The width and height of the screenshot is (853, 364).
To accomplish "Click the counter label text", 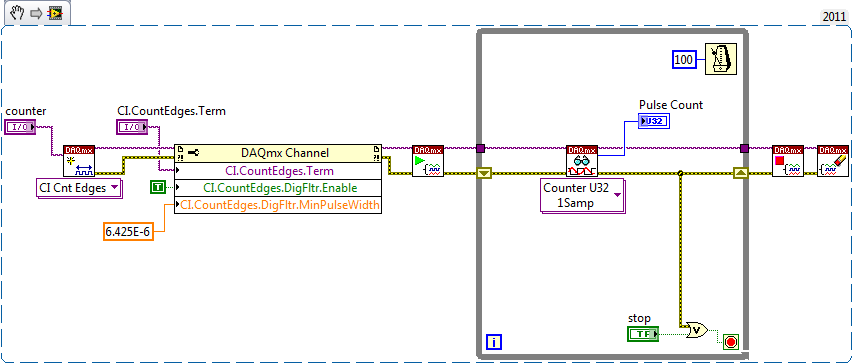I will (26, 111).
